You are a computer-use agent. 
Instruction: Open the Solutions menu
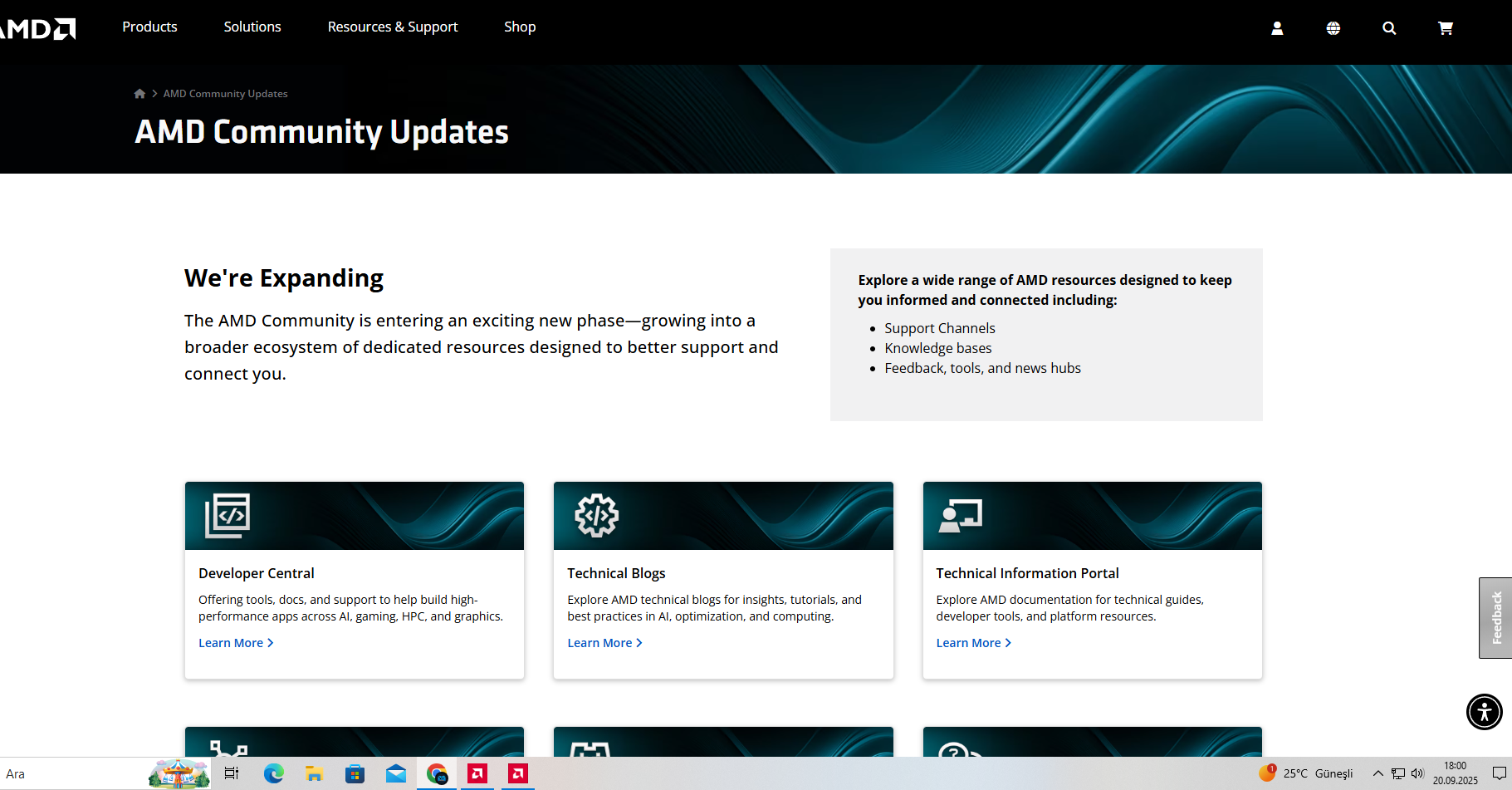[x=252, y=27]
